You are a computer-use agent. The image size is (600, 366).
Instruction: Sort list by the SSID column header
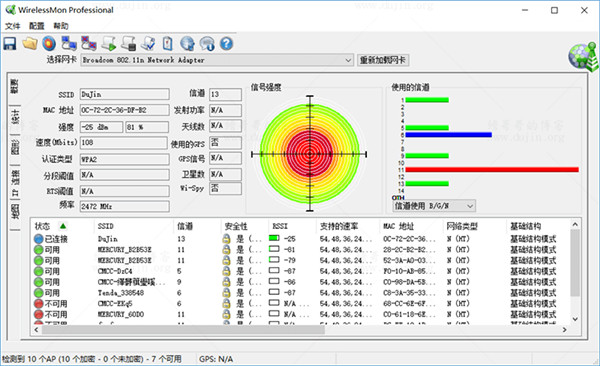(x=134, y=226)
